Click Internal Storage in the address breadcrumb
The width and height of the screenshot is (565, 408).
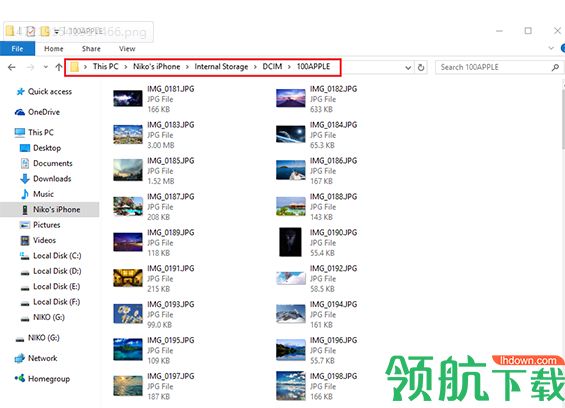[x=221, y=67]
